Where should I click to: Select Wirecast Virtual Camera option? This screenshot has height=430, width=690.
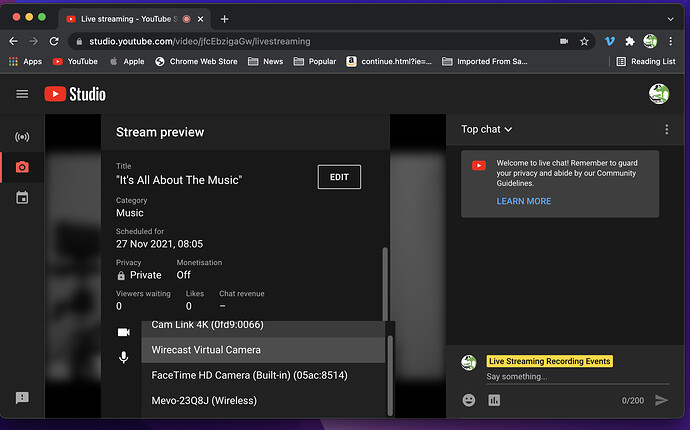pyautogui.click(x=263, y=350)
